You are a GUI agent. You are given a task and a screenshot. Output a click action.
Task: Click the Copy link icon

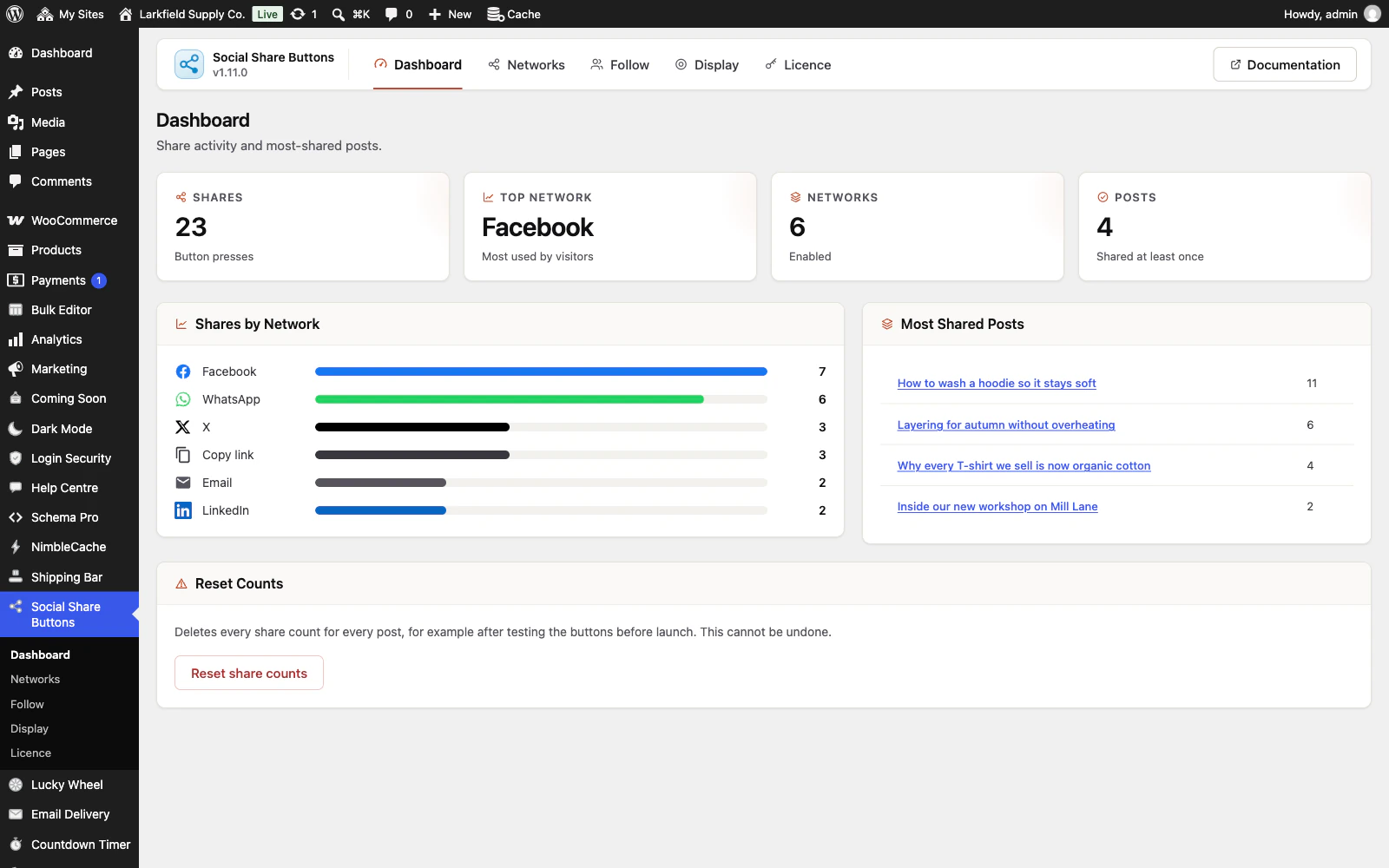(x=183, y=455)
